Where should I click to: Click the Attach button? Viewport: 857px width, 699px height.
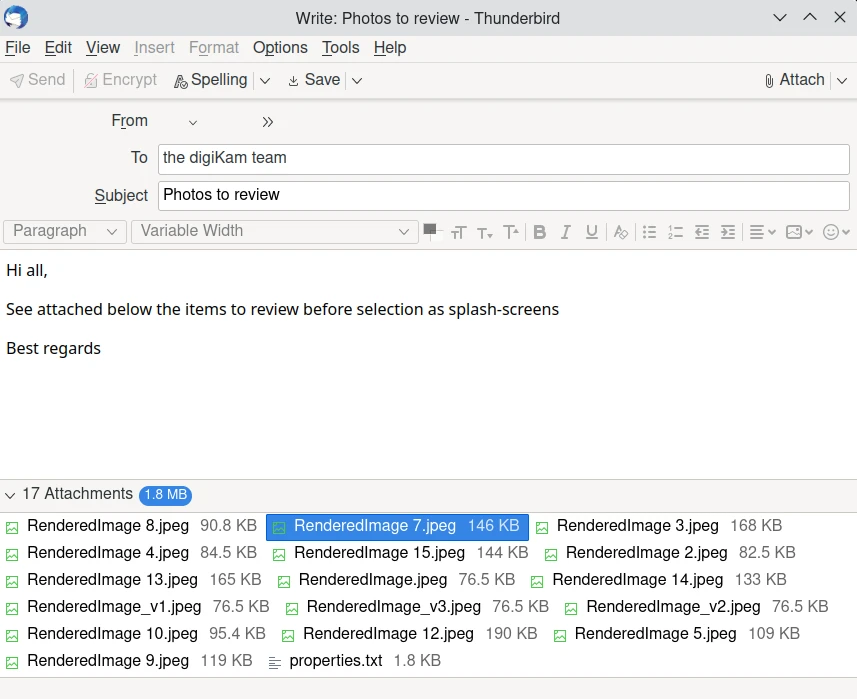[795, 80]
